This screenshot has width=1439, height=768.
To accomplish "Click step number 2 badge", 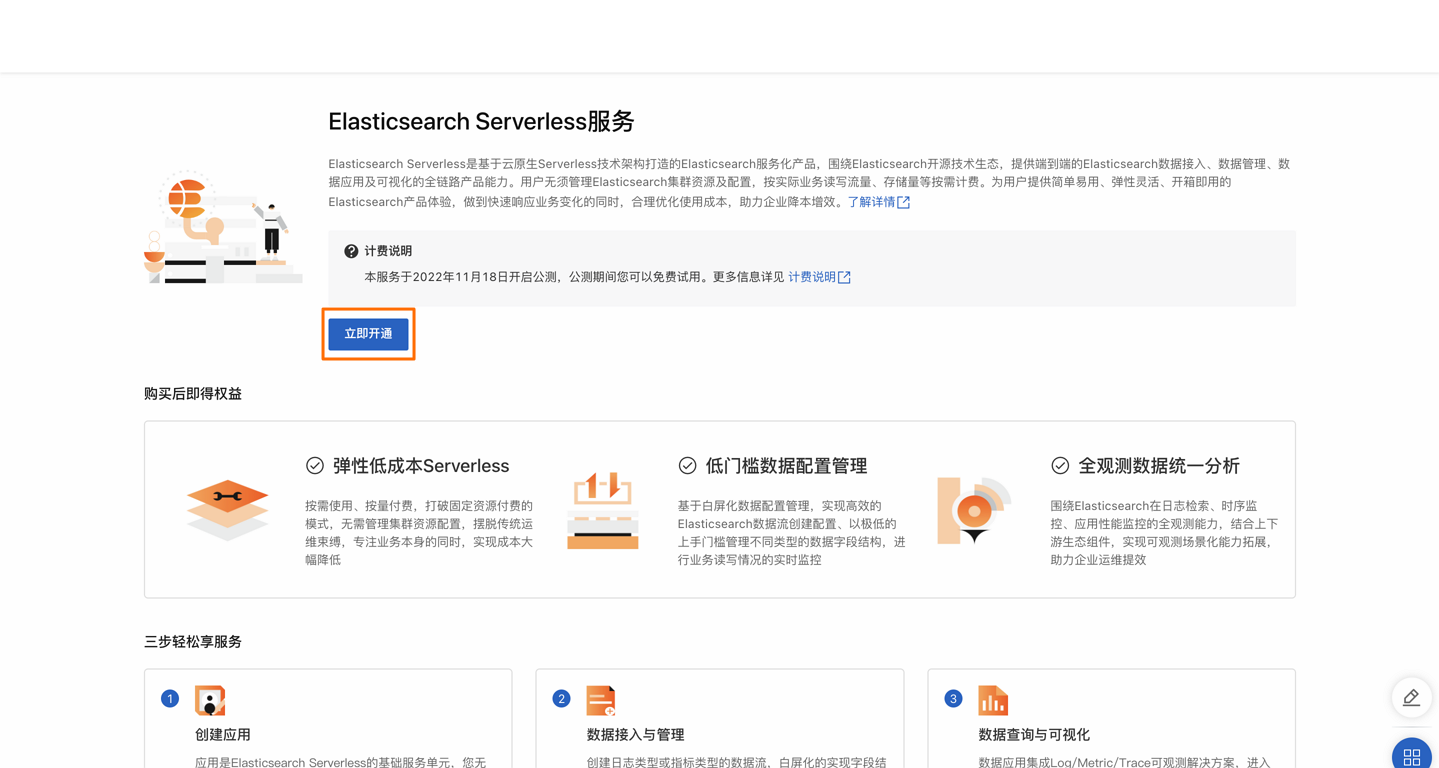I will [561, 698].
